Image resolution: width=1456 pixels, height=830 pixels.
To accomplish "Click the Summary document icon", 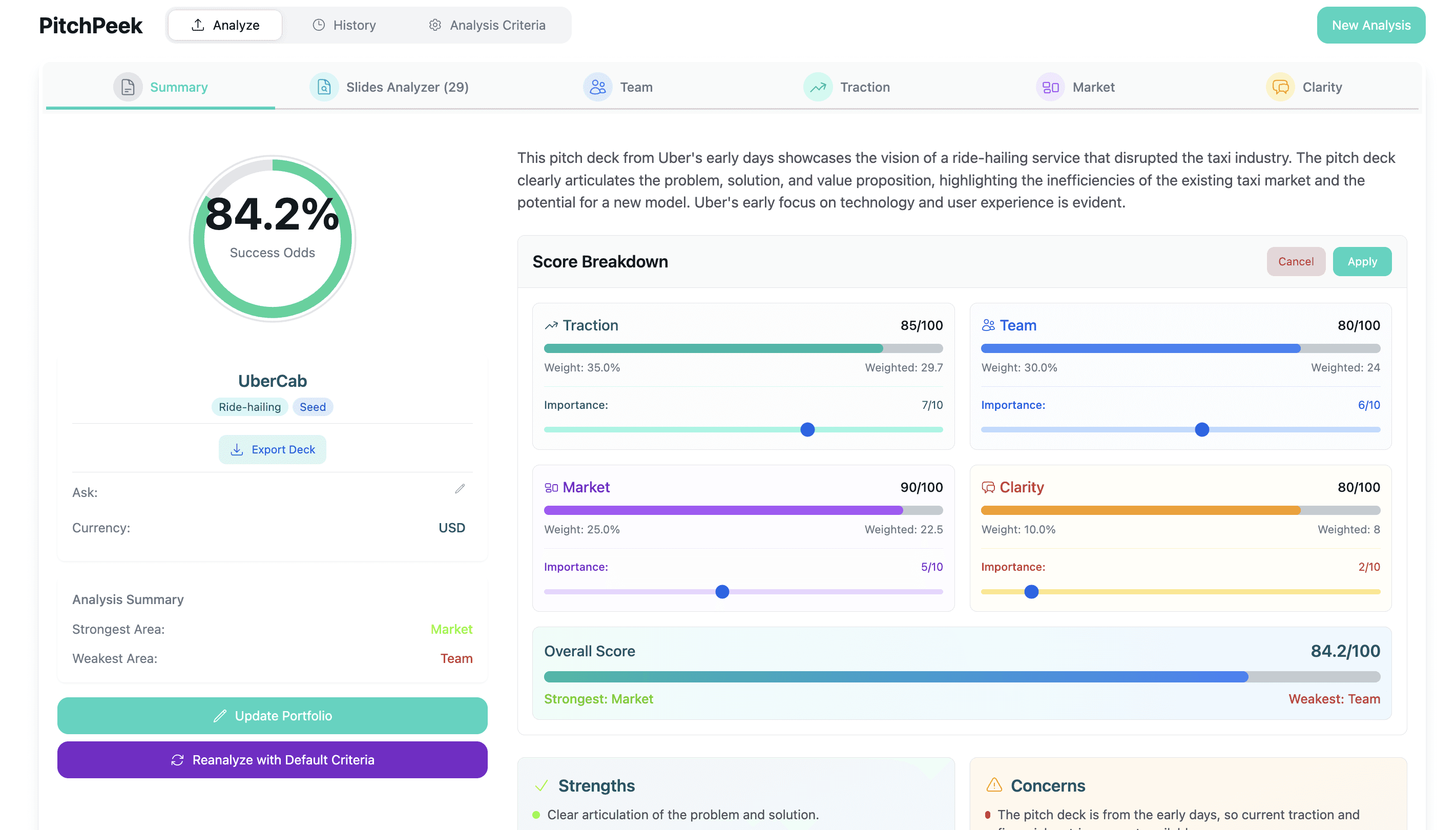I will [x=128, y=87].
